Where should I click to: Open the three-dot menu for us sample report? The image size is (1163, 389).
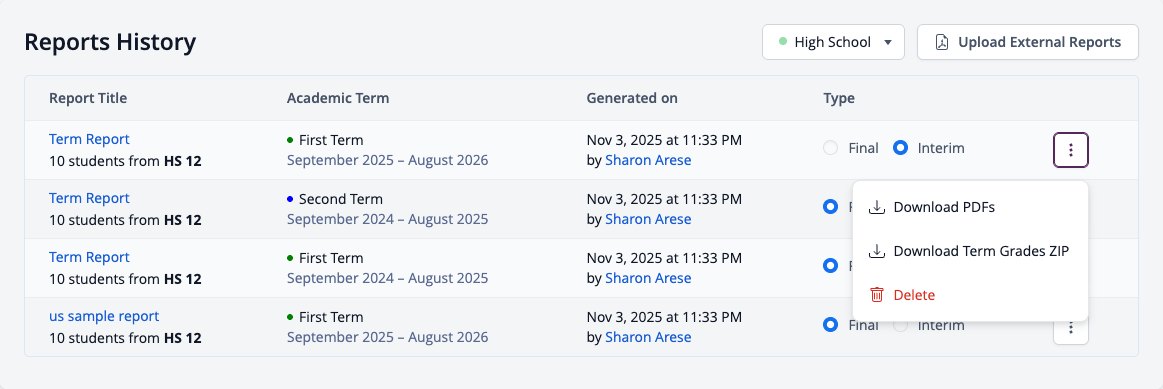1070,327
